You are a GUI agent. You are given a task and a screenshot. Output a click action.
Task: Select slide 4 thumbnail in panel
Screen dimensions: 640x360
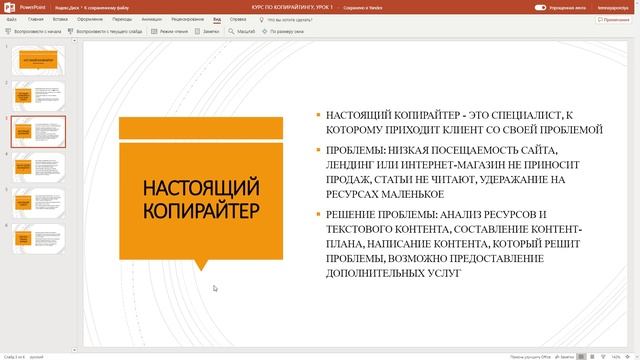tap(38, 167)
